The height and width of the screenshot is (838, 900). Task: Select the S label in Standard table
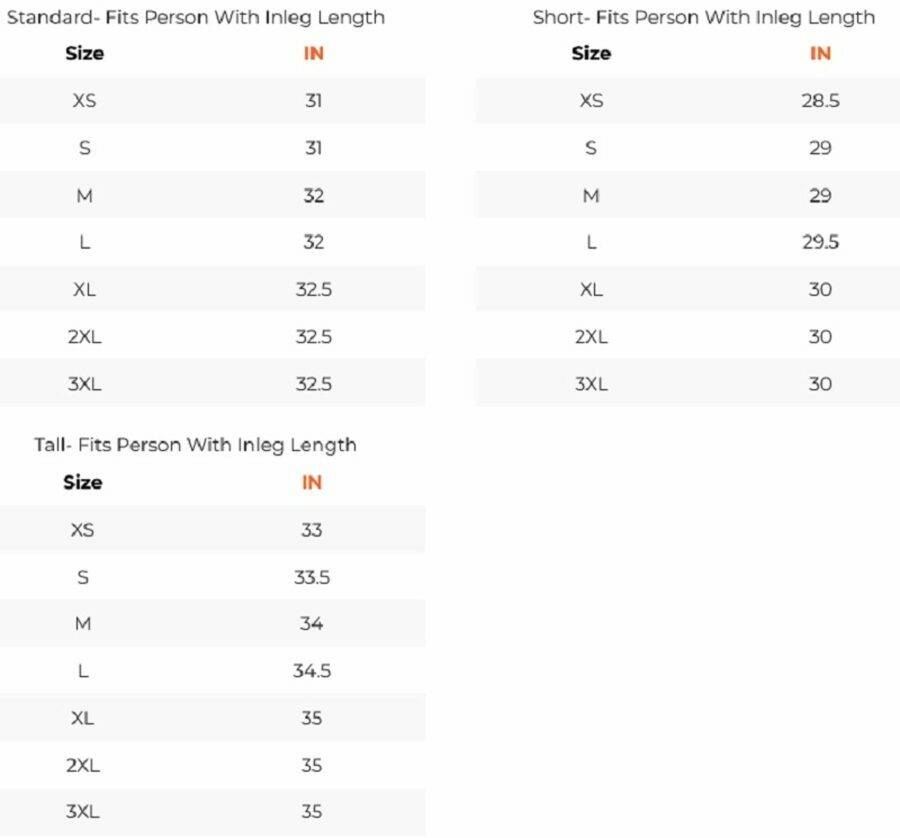coord(85,148)
